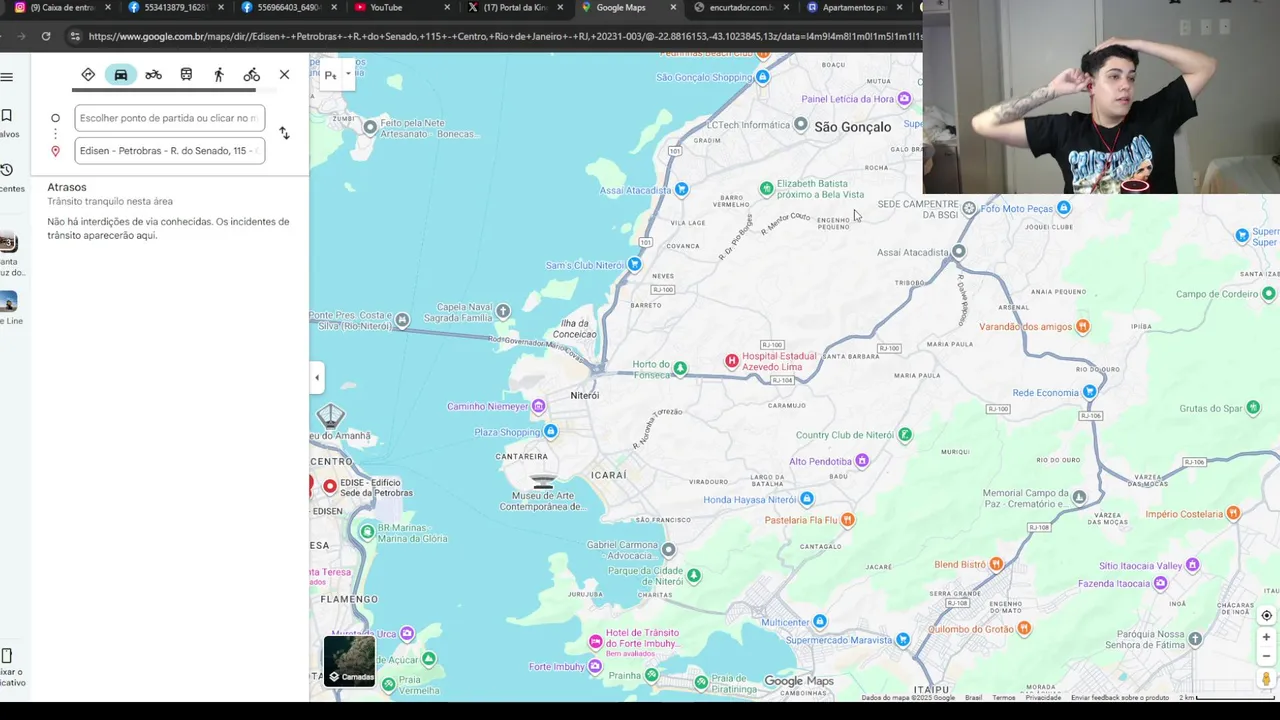
Task: Click Atrasos heading in panel
Action: [x=67, y=187]
